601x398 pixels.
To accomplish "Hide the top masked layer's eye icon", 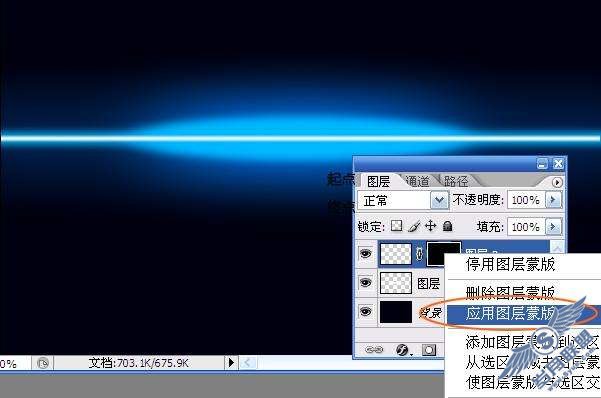I will 366,253.
